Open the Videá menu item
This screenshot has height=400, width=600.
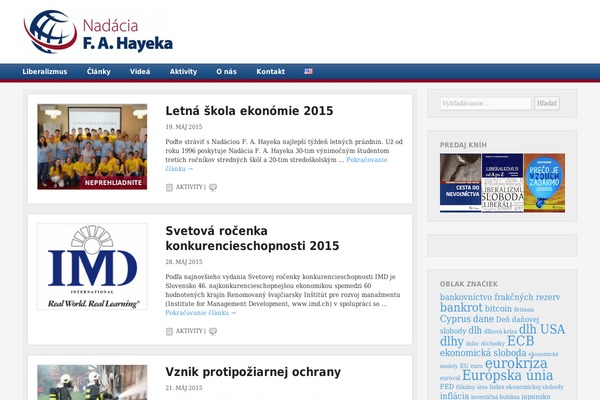(140, 72)
